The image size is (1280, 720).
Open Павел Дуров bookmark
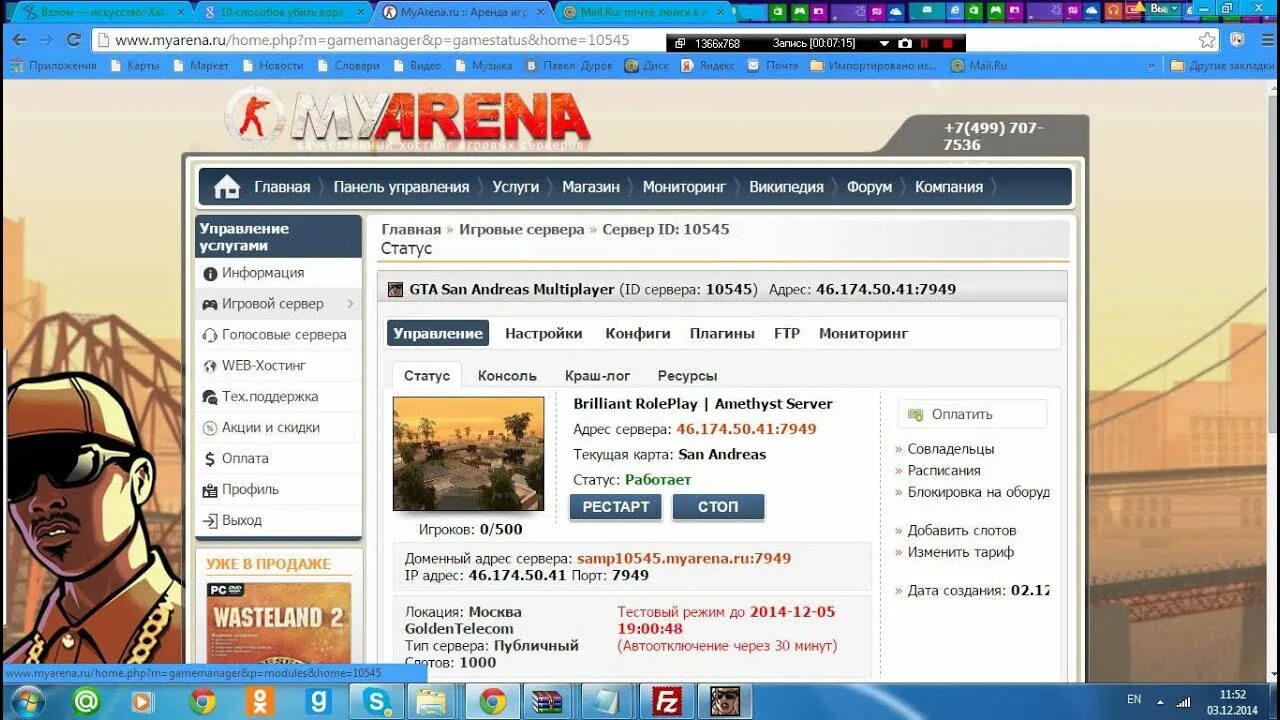point(569,65)
